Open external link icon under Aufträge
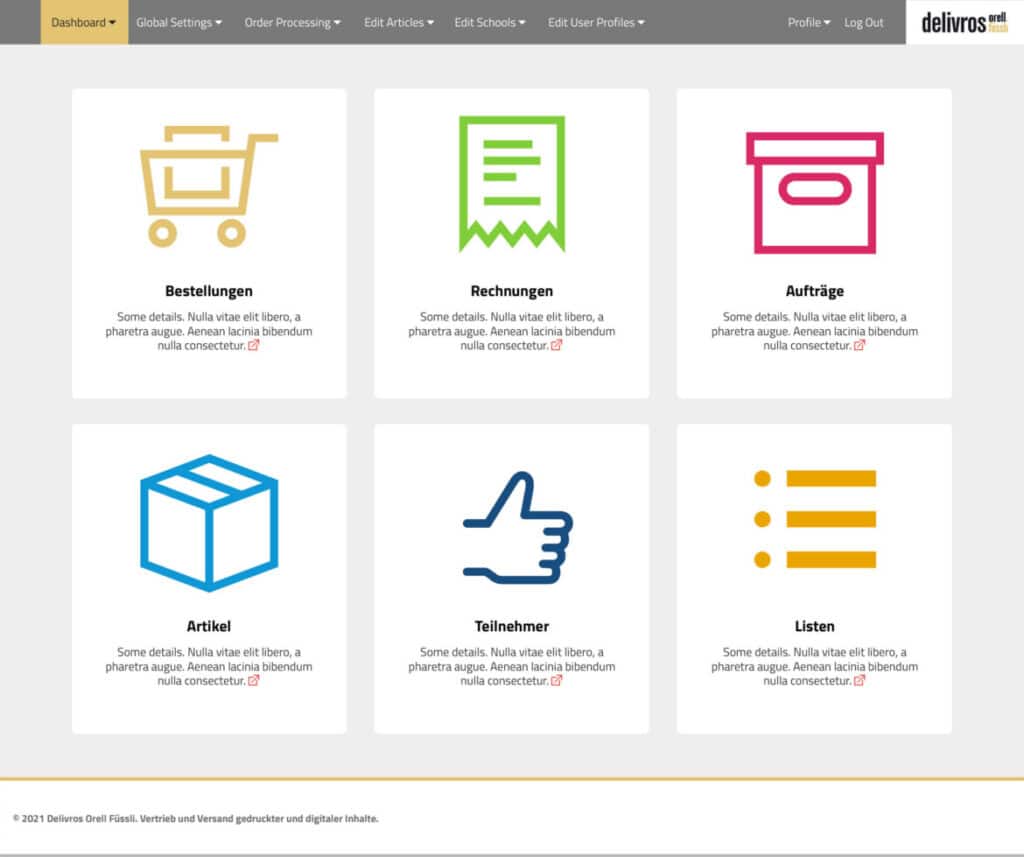Screen dimensions: 1024x857 [860, 346]
